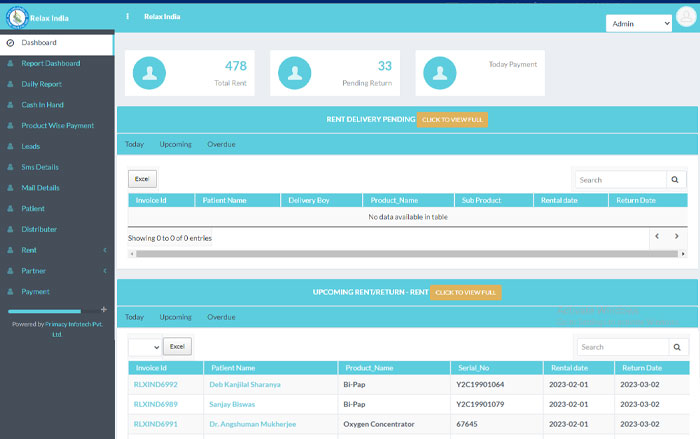Click the search magnifier in Rent Delivery Pending
The image size is (700, 439).
675,180
